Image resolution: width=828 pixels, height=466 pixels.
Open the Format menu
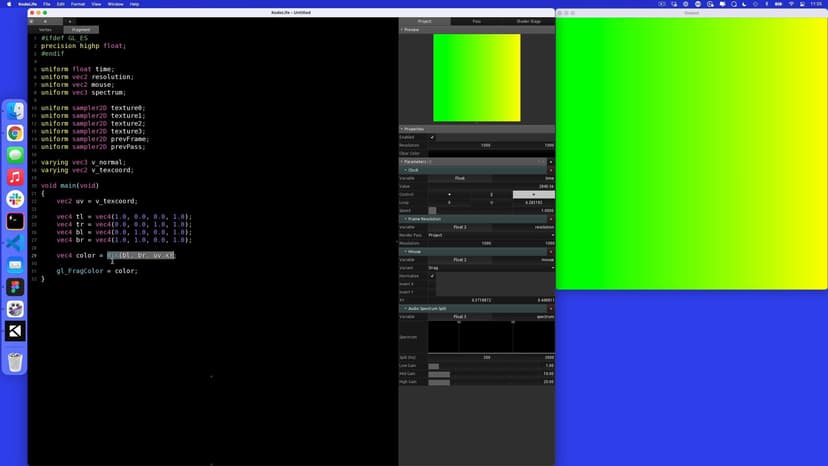tap(78, 4)
